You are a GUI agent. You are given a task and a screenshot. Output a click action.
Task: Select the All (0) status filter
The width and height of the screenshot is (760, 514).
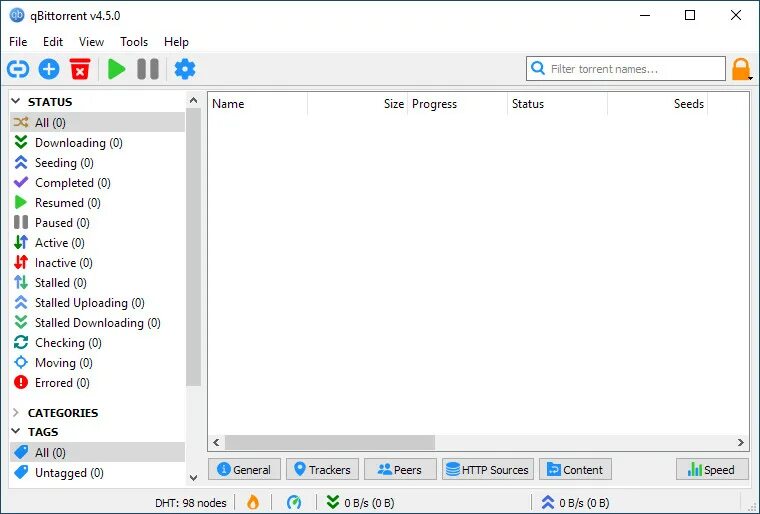[97, 122]
